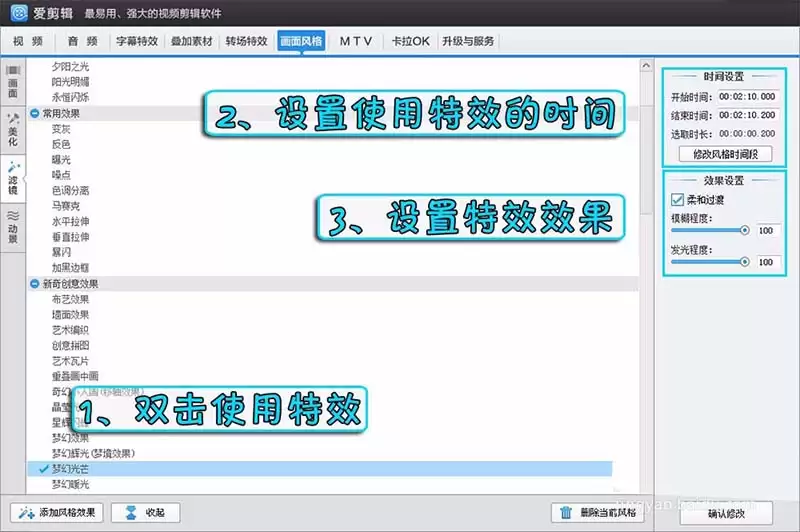Click the 模糊程度 slider handle
Screen dimensions: 800x532
pos(744,231)
